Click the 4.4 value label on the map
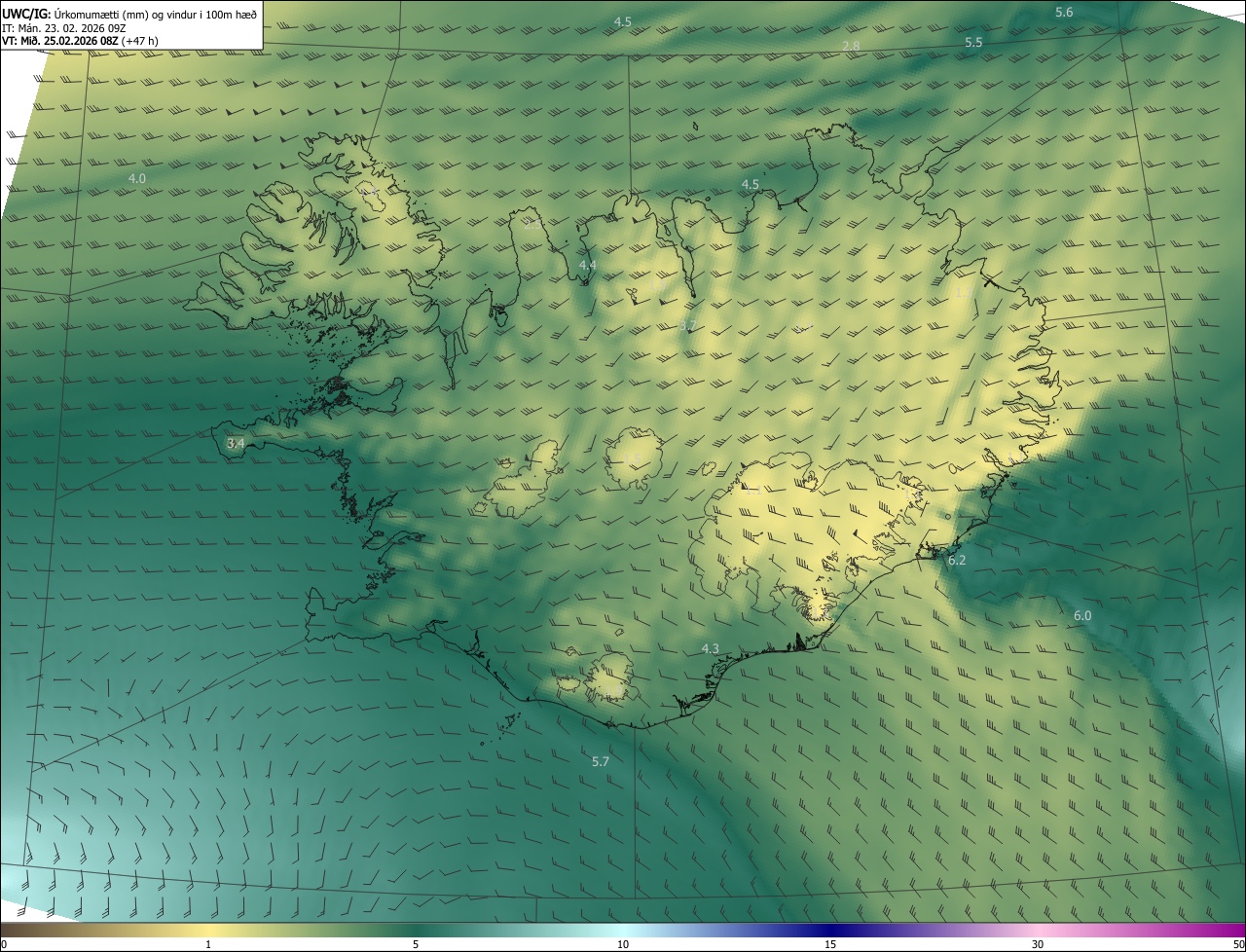Viewport: 1246px width, 952px height. 588,265
